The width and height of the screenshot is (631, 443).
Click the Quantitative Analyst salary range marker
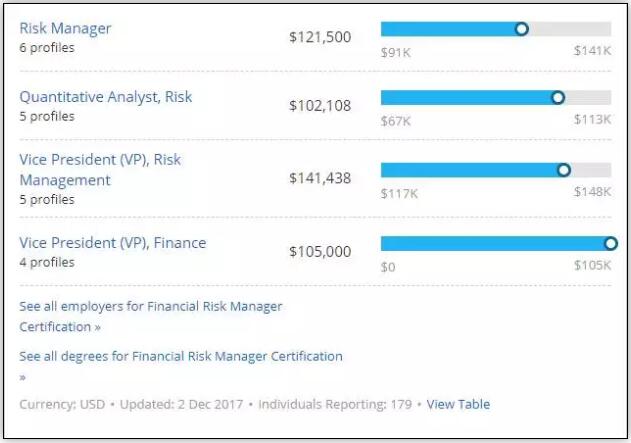click(x=558, y=97)
